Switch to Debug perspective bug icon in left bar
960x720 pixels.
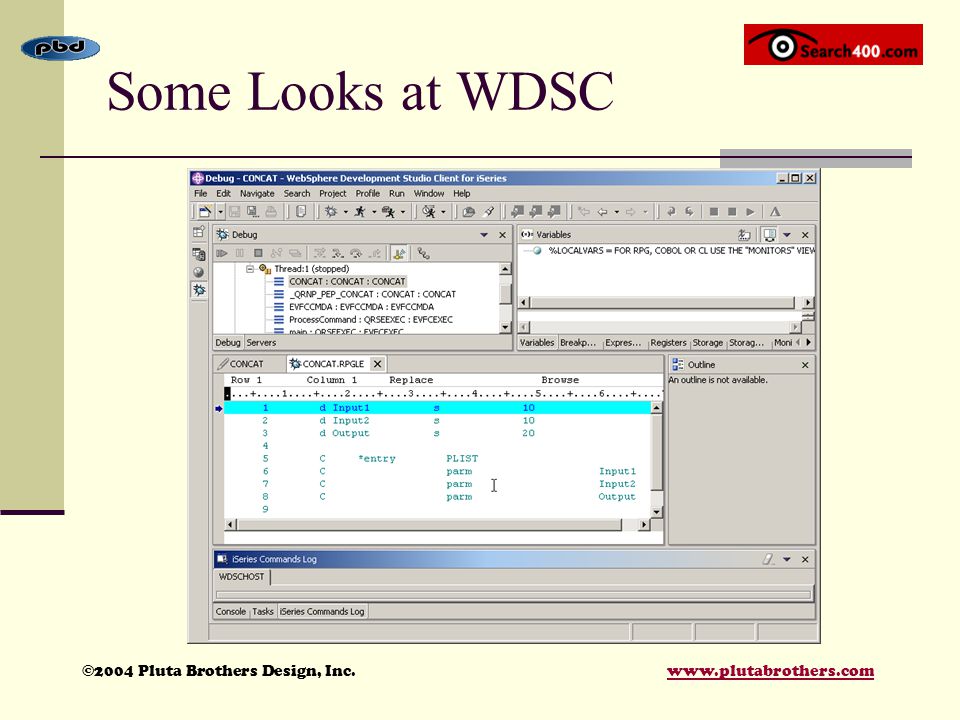(x=199, y=290)
